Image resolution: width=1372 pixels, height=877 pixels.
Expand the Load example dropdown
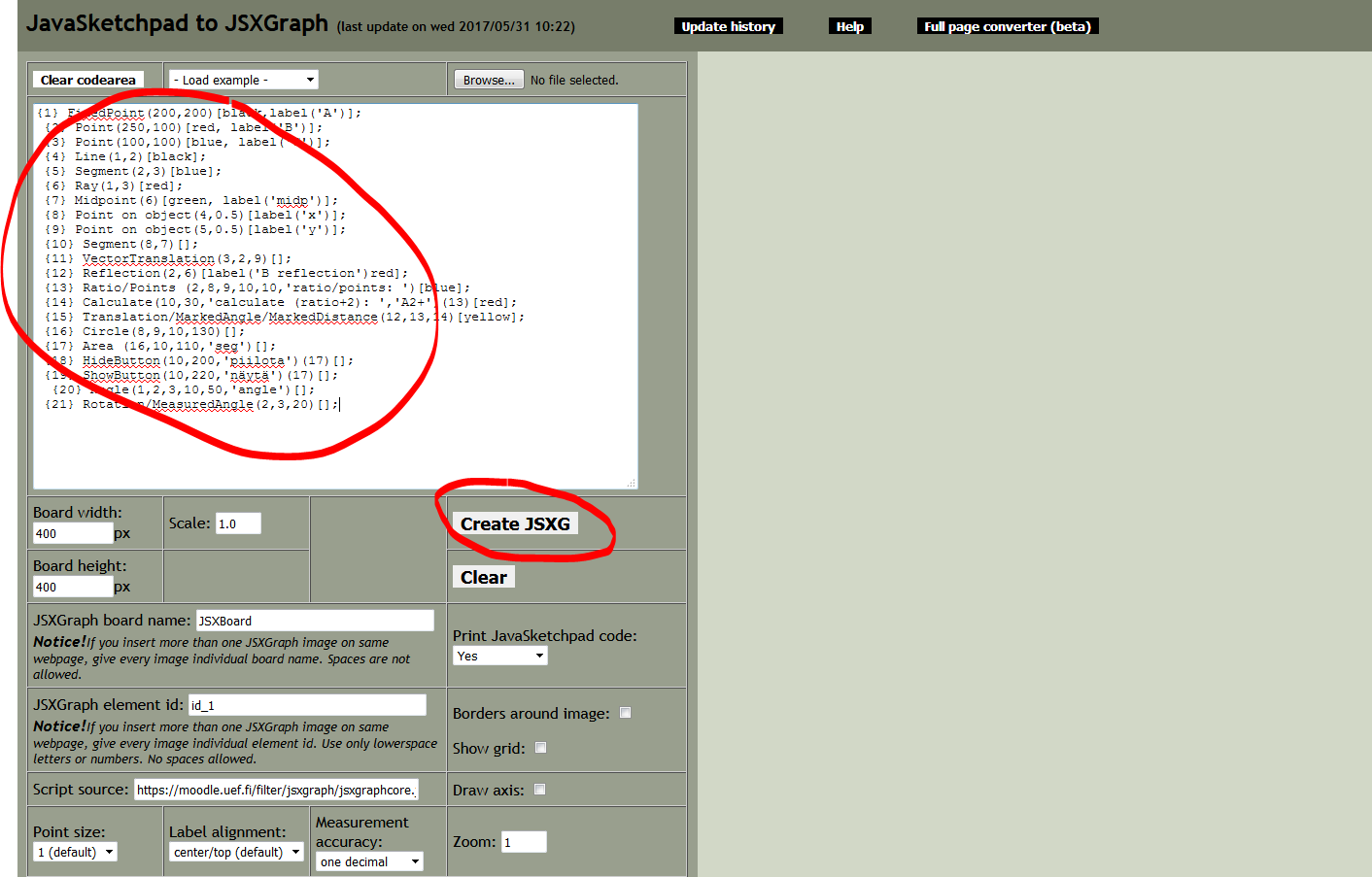point(243,80)
